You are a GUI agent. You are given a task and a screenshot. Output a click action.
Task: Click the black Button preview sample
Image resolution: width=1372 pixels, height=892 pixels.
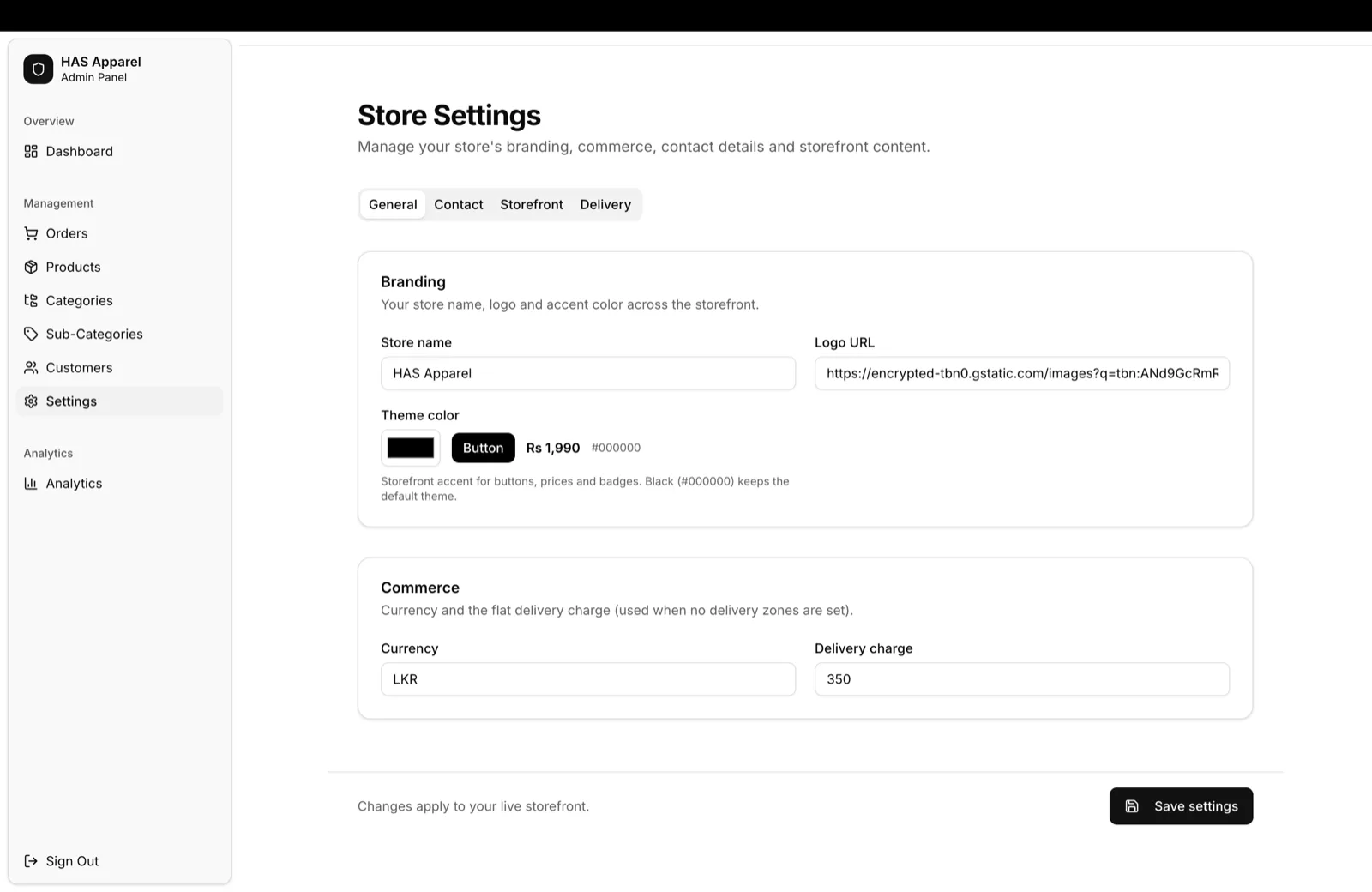coord(484,448)
